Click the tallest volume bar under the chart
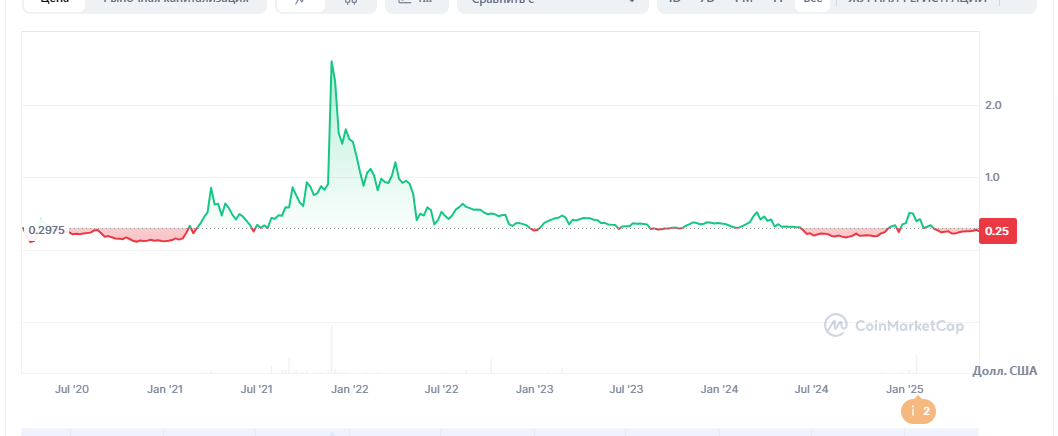Image resolution: width=1058 pixels, height=436 pixels. [x=331, y=348]
